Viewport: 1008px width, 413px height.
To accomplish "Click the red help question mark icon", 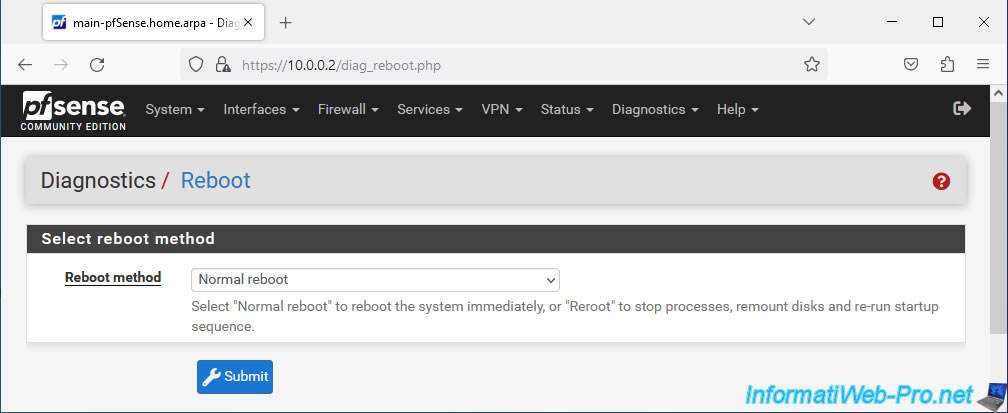I will tap(940, 181).
